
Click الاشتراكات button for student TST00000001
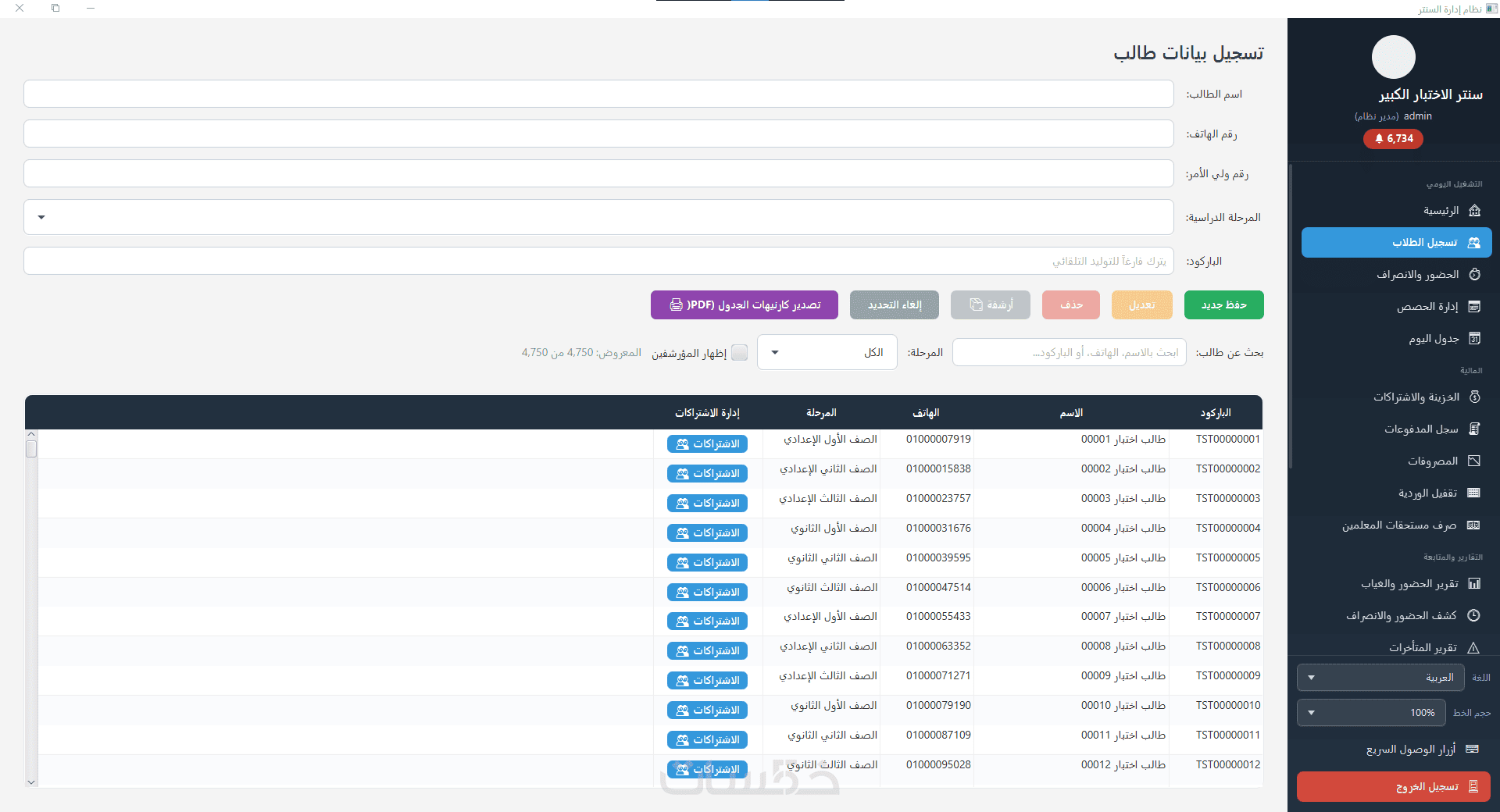(707, 444)
